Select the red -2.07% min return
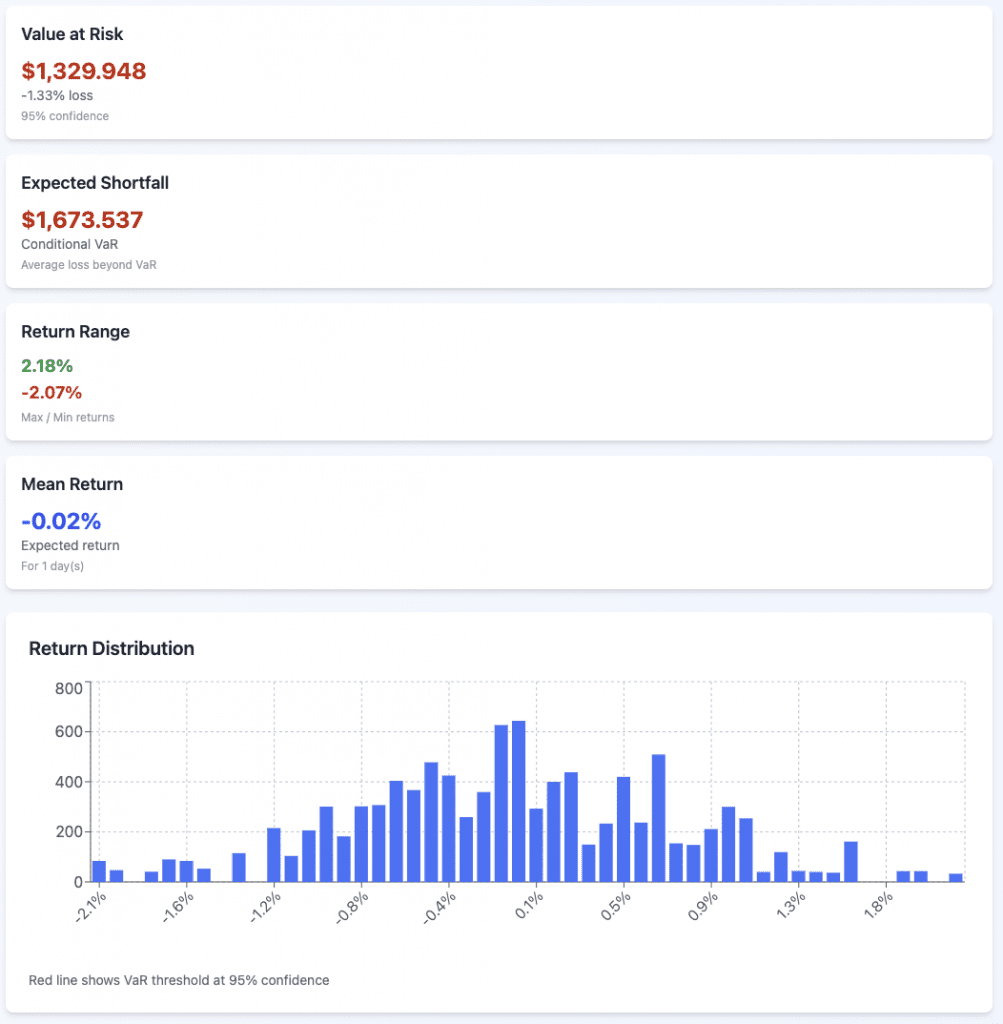This screenshot has width=1003, height=1024. coord(51,392)
